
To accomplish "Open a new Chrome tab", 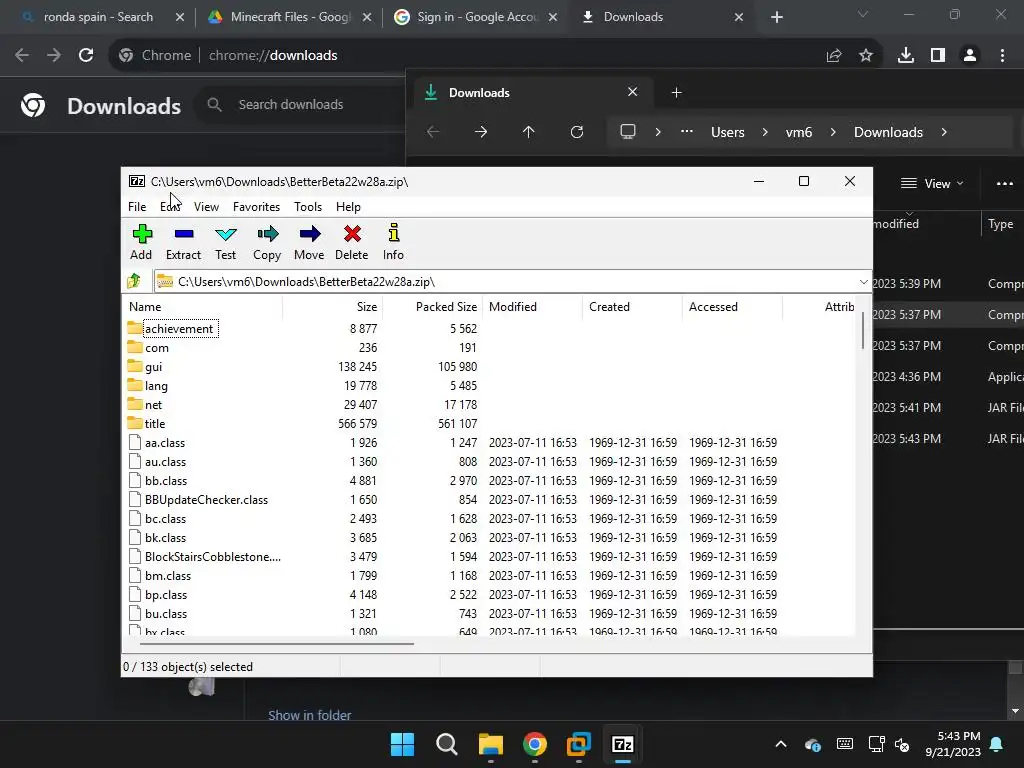I will tap(776, 17).
